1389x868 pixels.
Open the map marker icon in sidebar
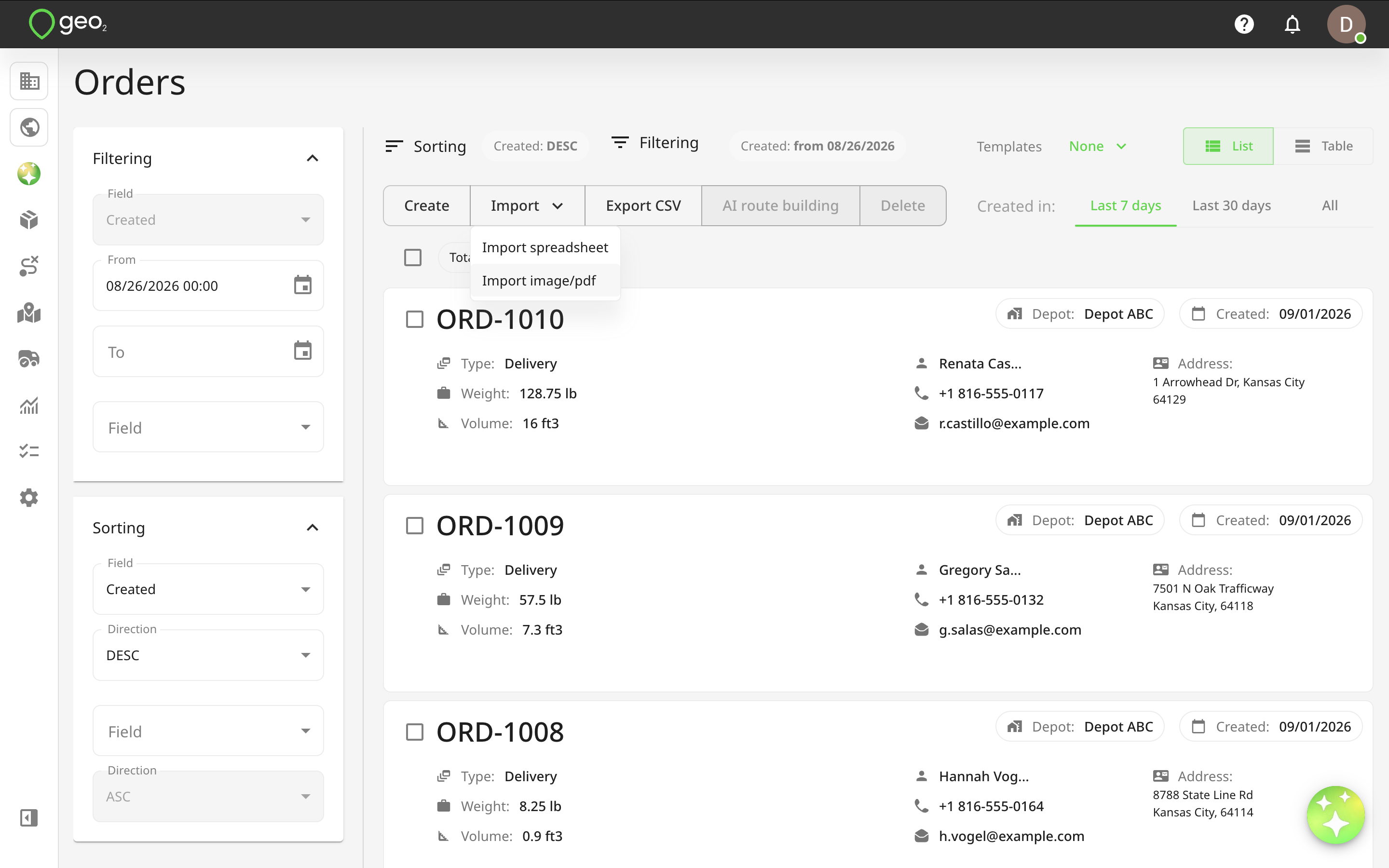29,313
